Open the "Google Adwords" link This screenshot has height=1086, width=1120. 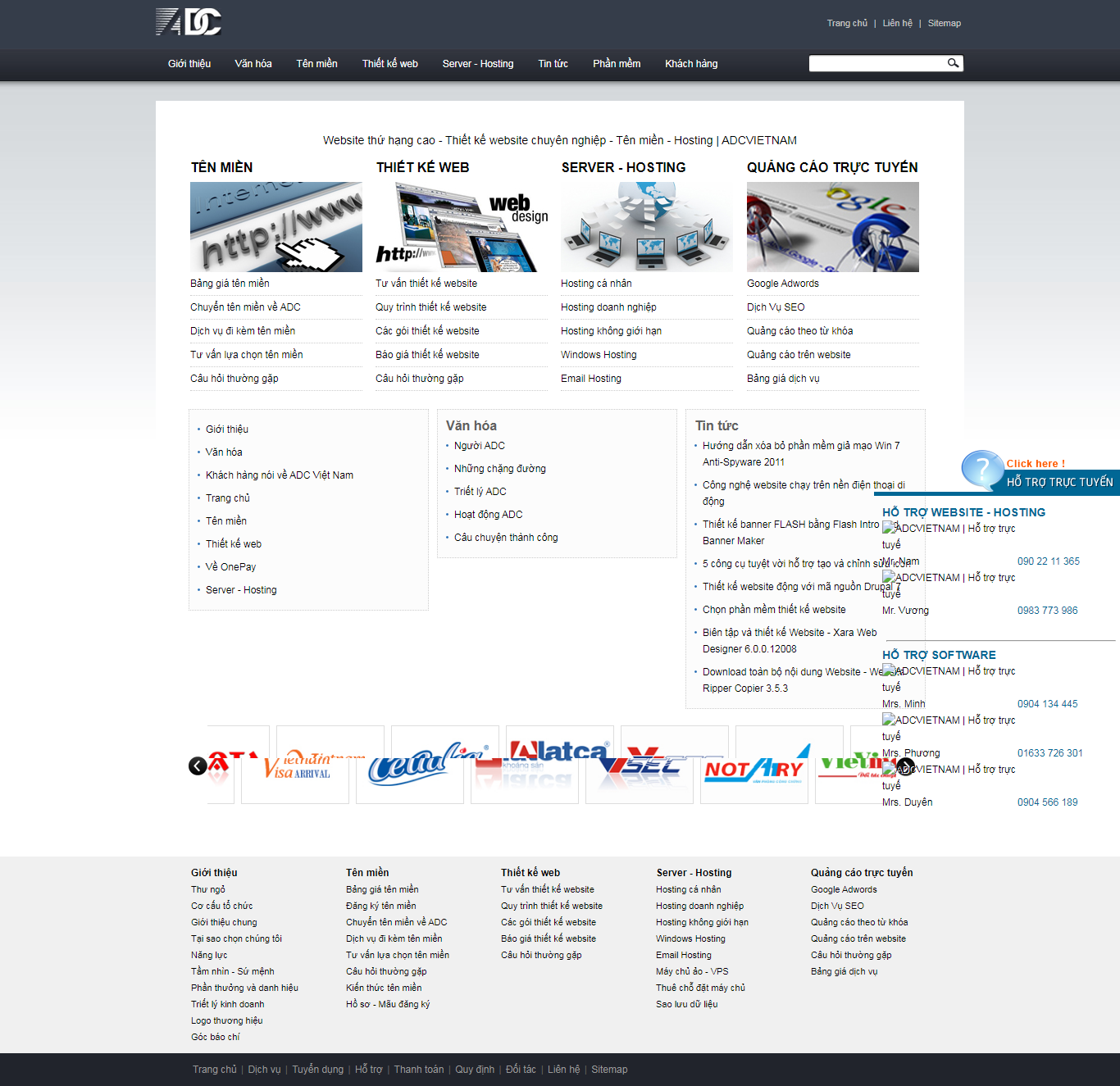click(782, 283)
